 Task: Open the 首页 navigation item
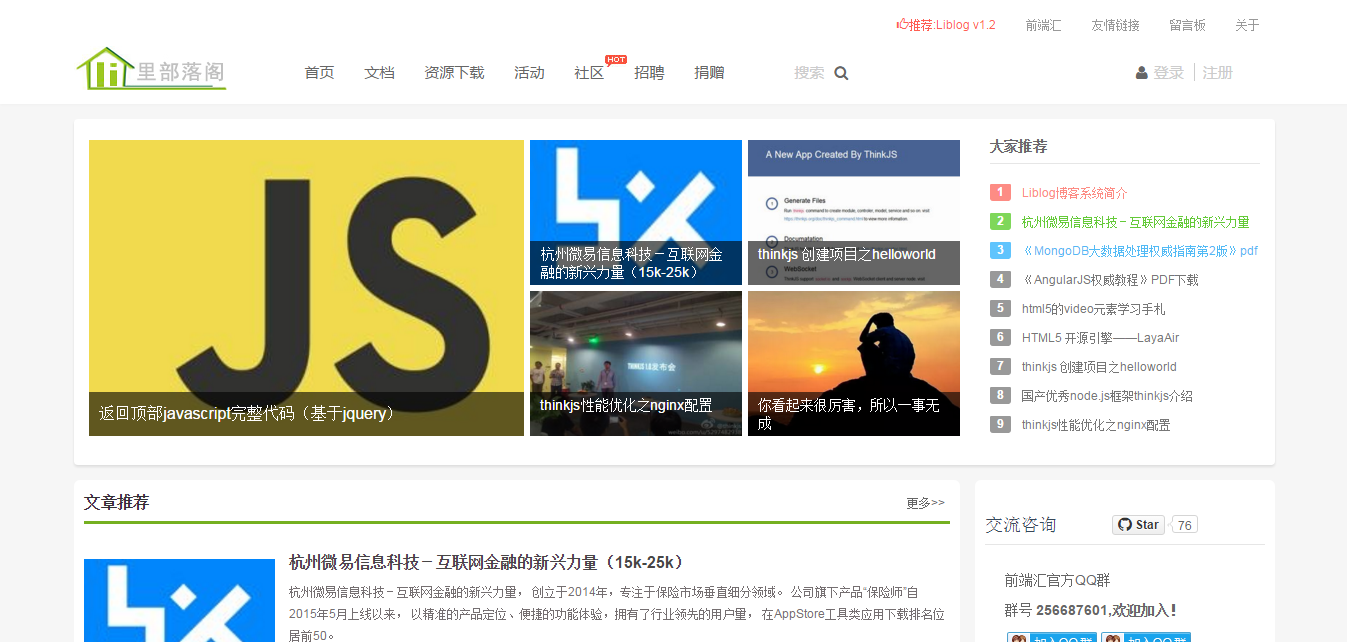pyautogui.click(x=319, y=73)
